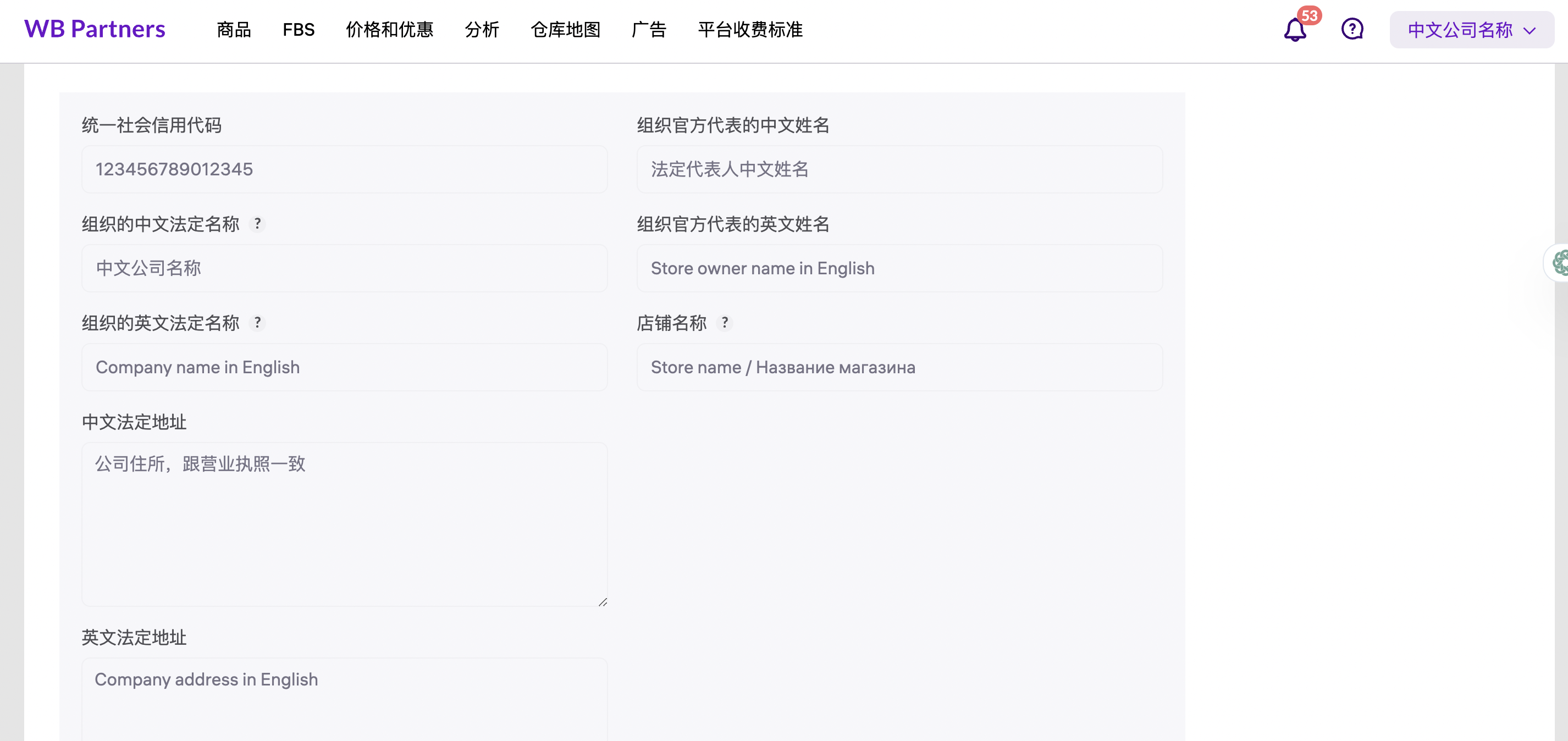Show tooltip beside 组织的中文法定名称 label
Screen dimensions: 1568x741
(258, 224)
